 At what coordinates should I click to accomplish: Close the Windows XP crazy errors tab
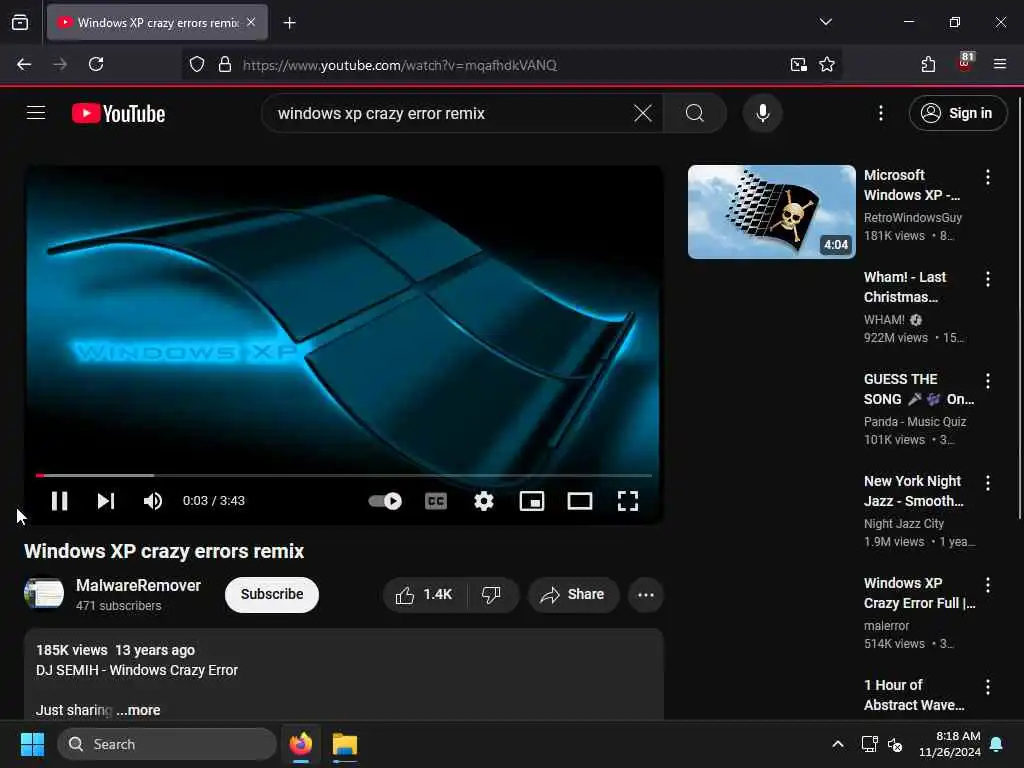251,22
